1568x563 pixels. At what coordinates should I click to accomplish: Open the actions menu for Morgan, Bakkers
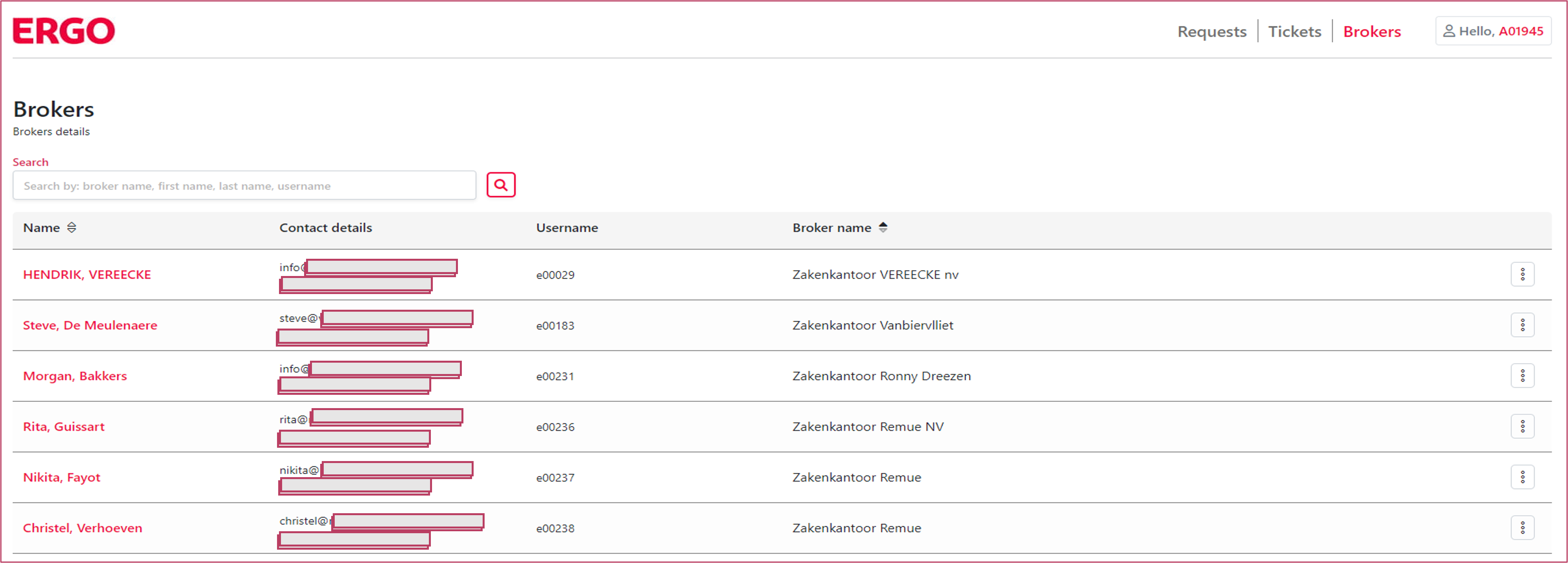coord(1522,376)
